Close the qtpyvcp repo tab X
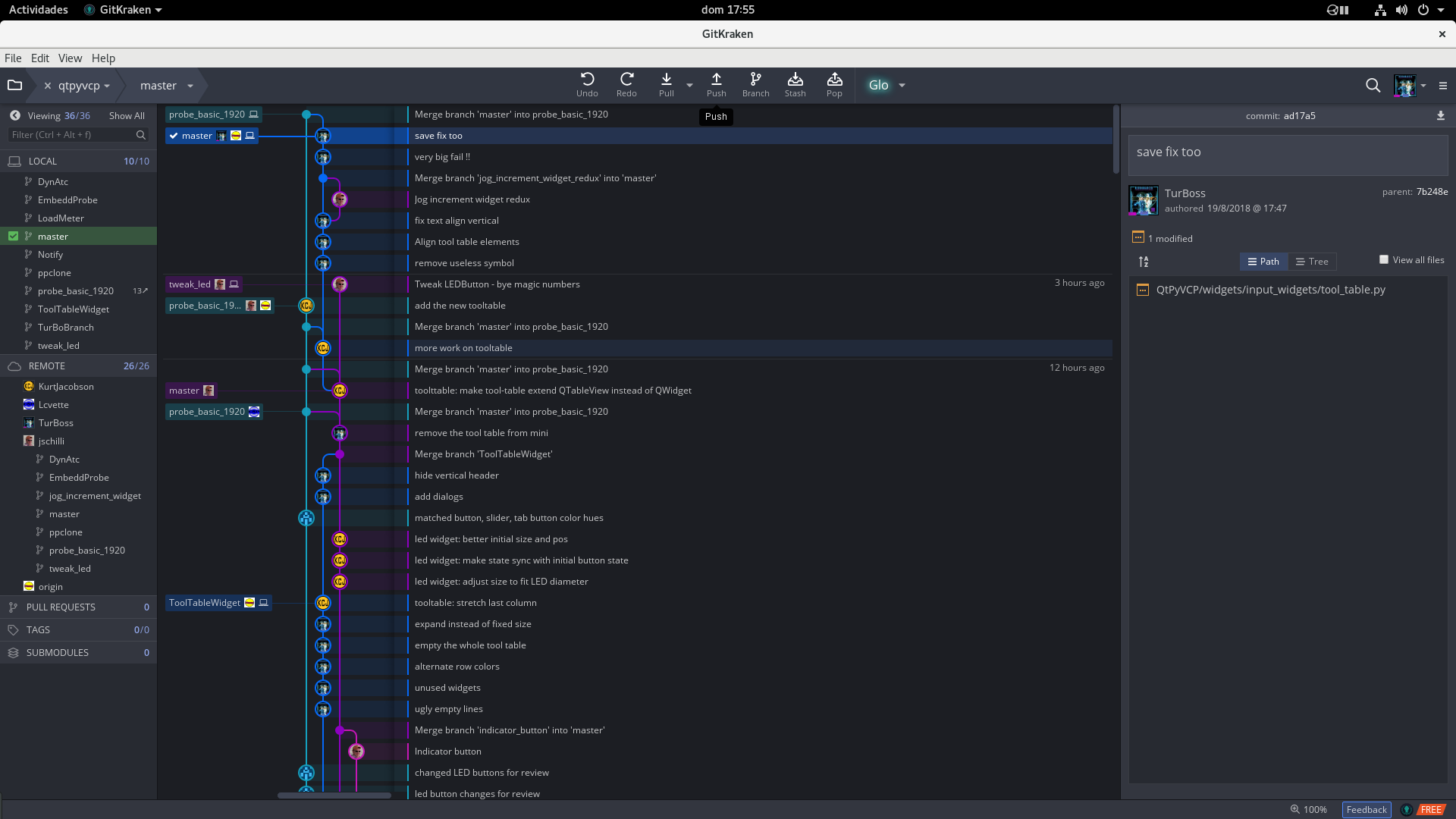 (47, 86)
